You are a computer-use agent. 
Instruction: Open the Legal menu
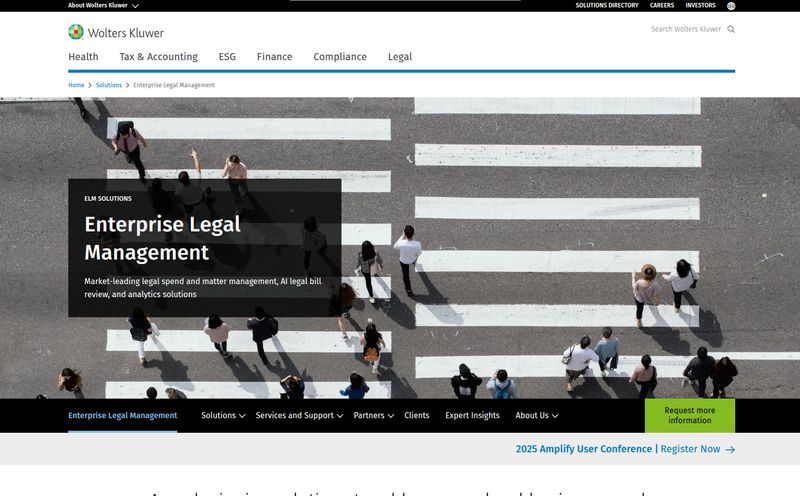400,57
